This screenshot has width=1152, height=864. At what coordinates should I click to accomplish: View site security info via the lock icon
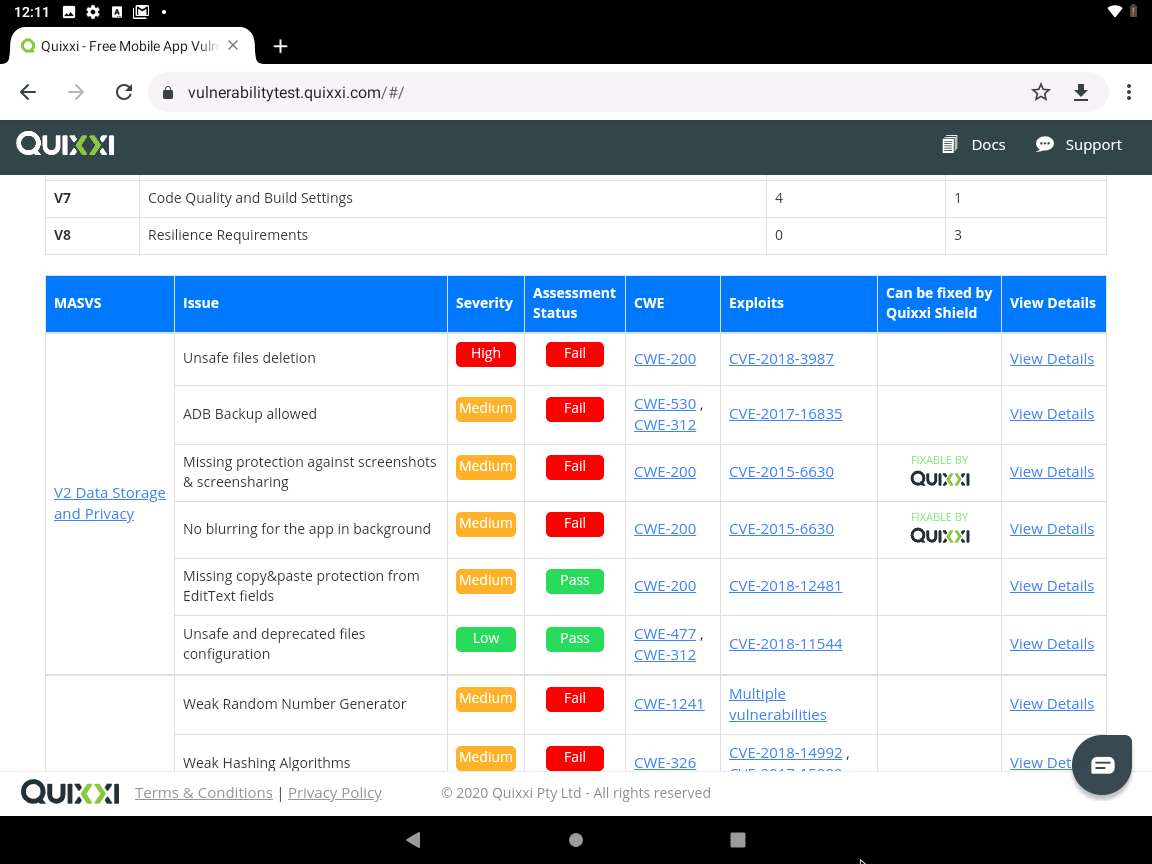point(167,92)
